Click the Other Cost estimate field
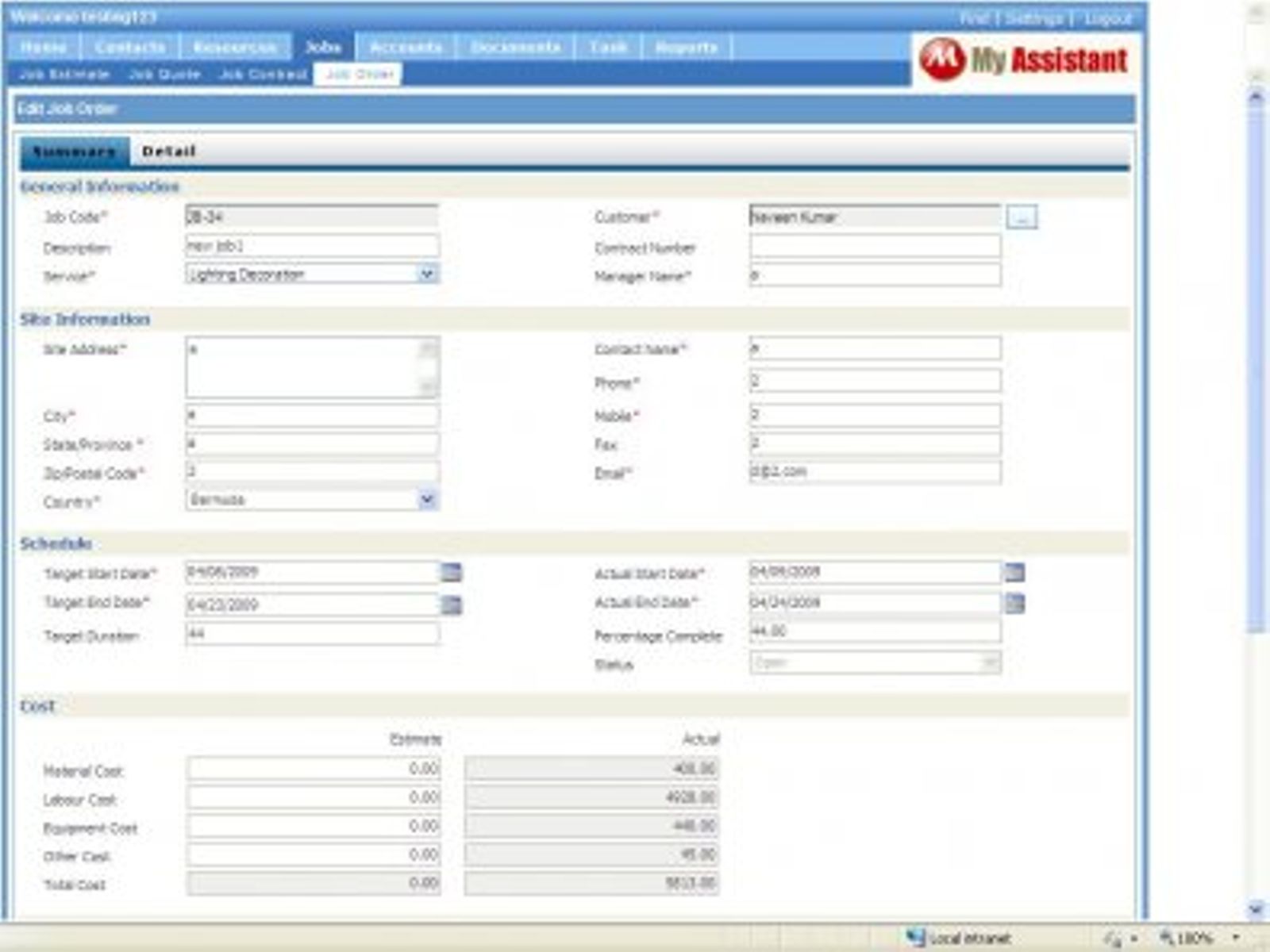Screen dimensions: 1270x952 coord(314,854)
